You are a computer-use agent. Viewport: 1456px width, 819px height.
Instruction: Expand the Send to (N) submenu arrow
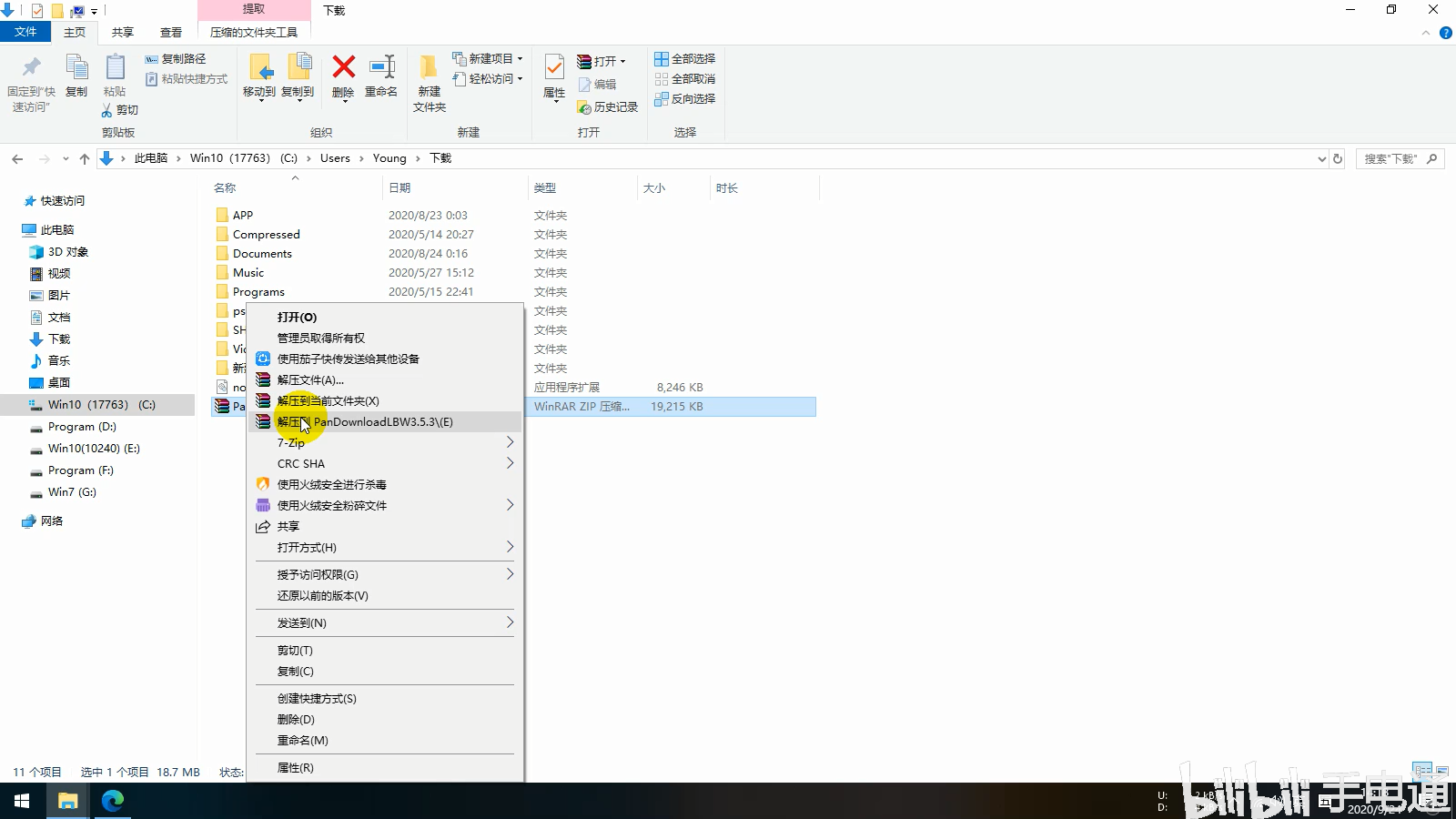510,622
